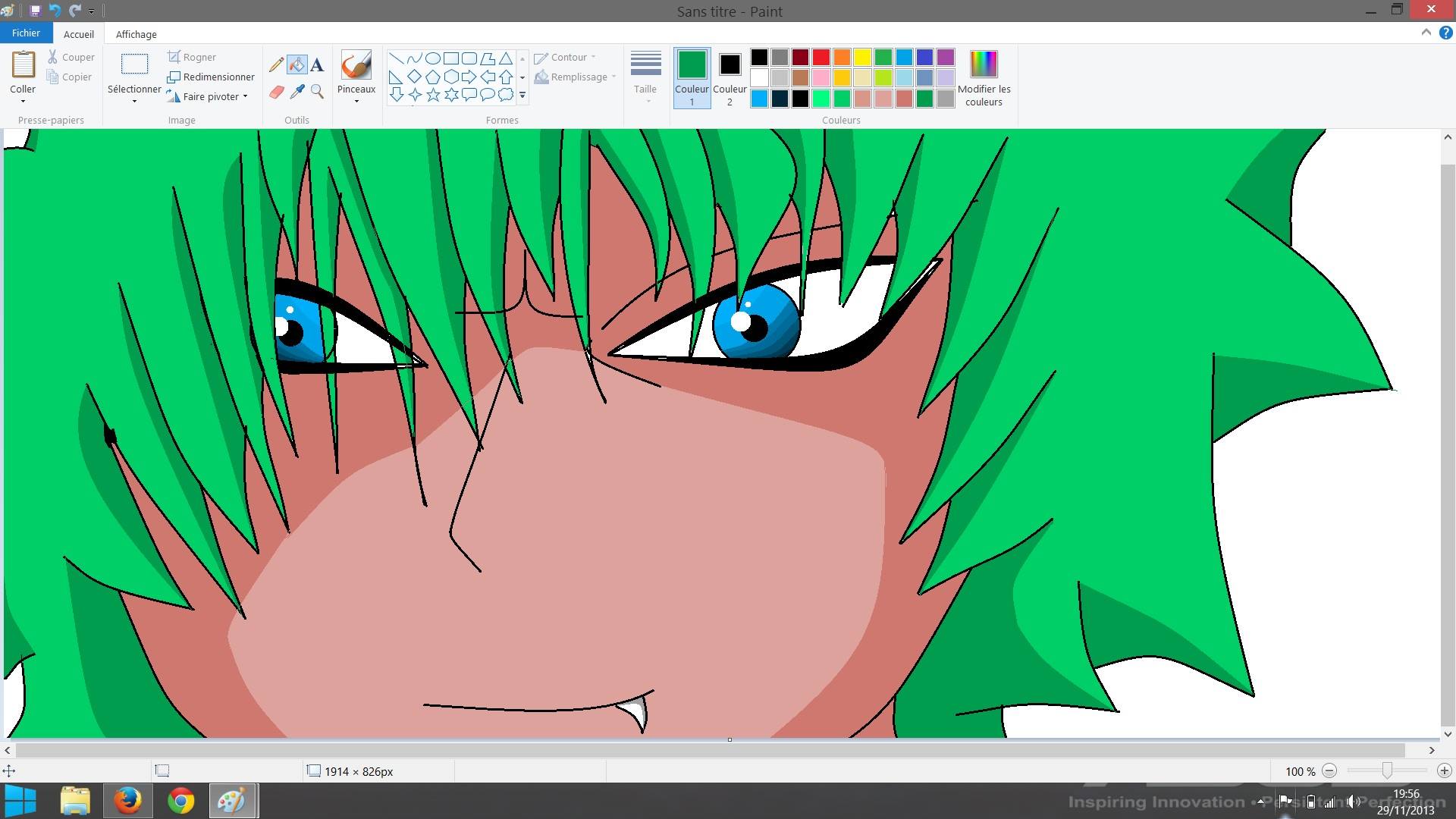Pick the red color swatch

coord(821,58)
